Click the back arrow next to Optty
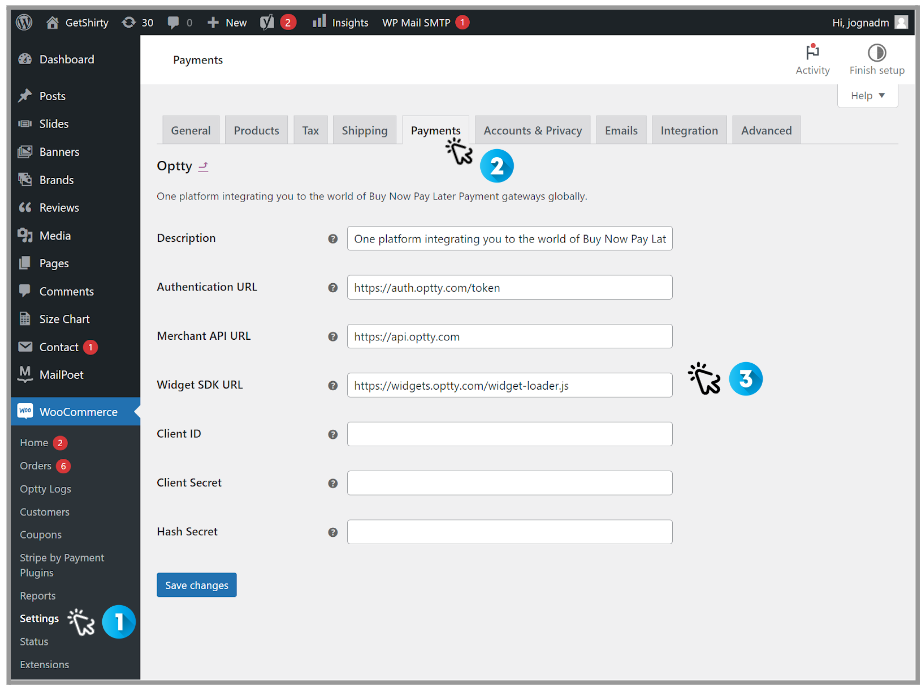 tap(203, 167)
